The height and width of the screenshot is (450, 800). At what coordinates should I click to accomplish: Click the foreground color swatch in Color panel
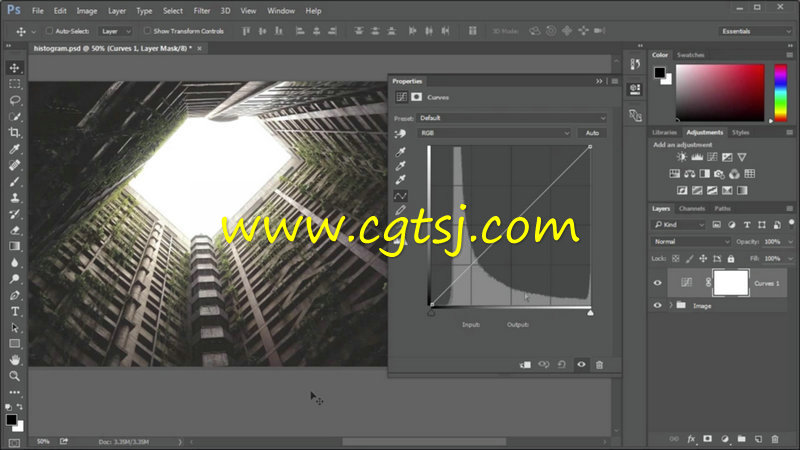coord(660,72)
